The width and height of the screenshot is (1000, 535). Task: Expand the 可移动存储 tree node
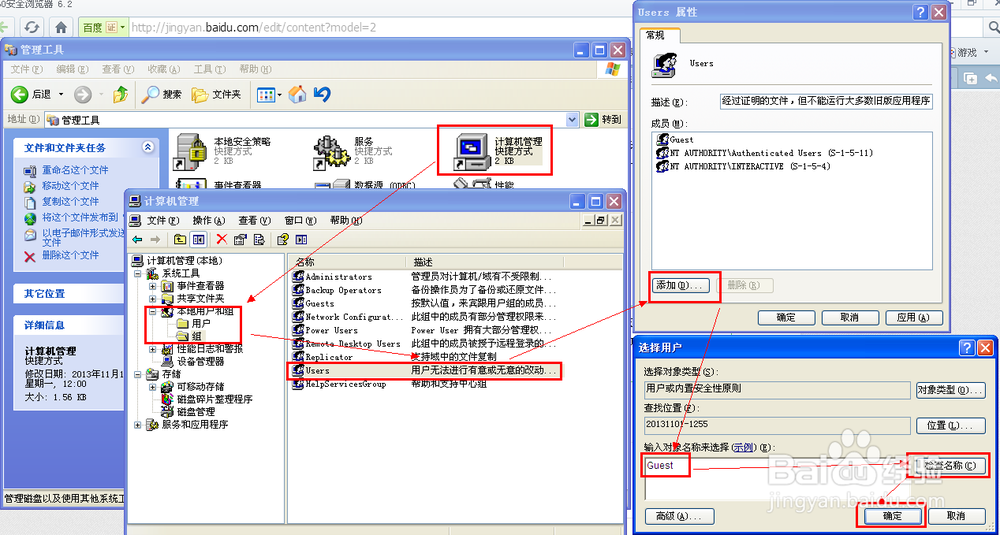(152, 386)
